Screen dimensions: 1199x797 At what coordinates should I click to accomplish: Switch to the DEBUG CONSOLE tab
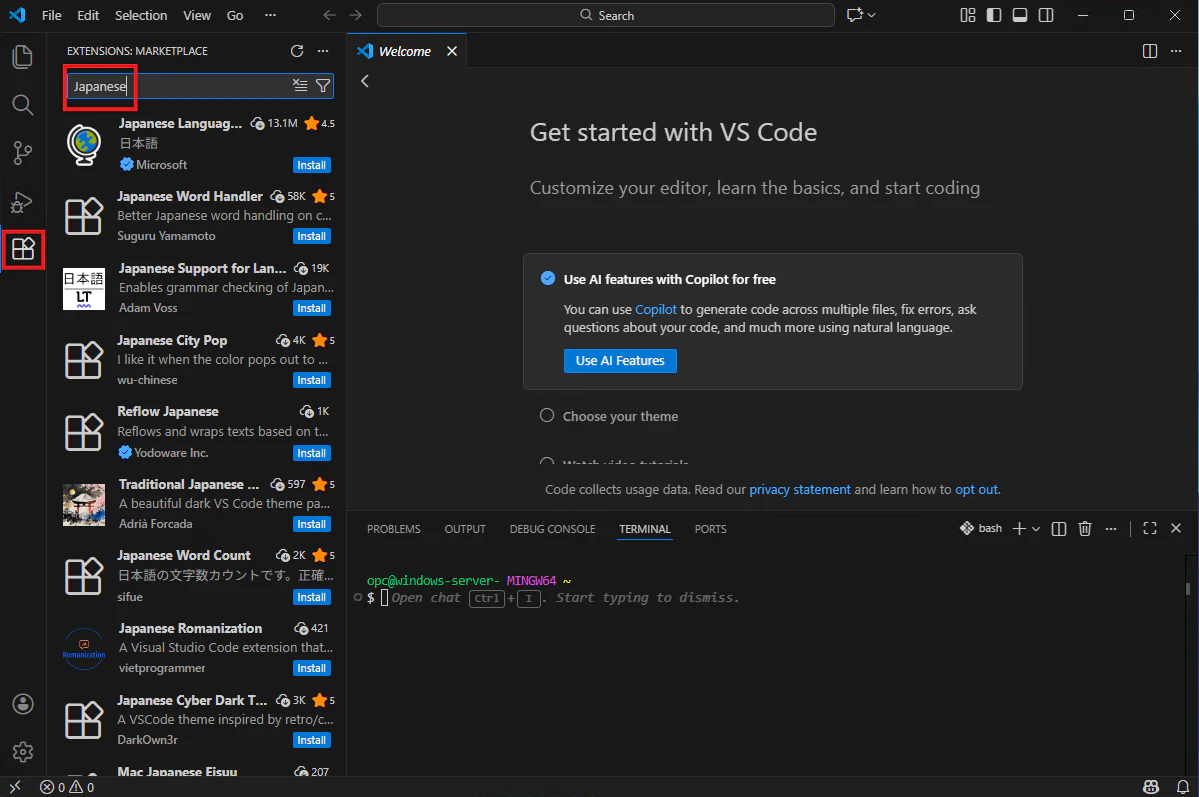tap(552, 529)
